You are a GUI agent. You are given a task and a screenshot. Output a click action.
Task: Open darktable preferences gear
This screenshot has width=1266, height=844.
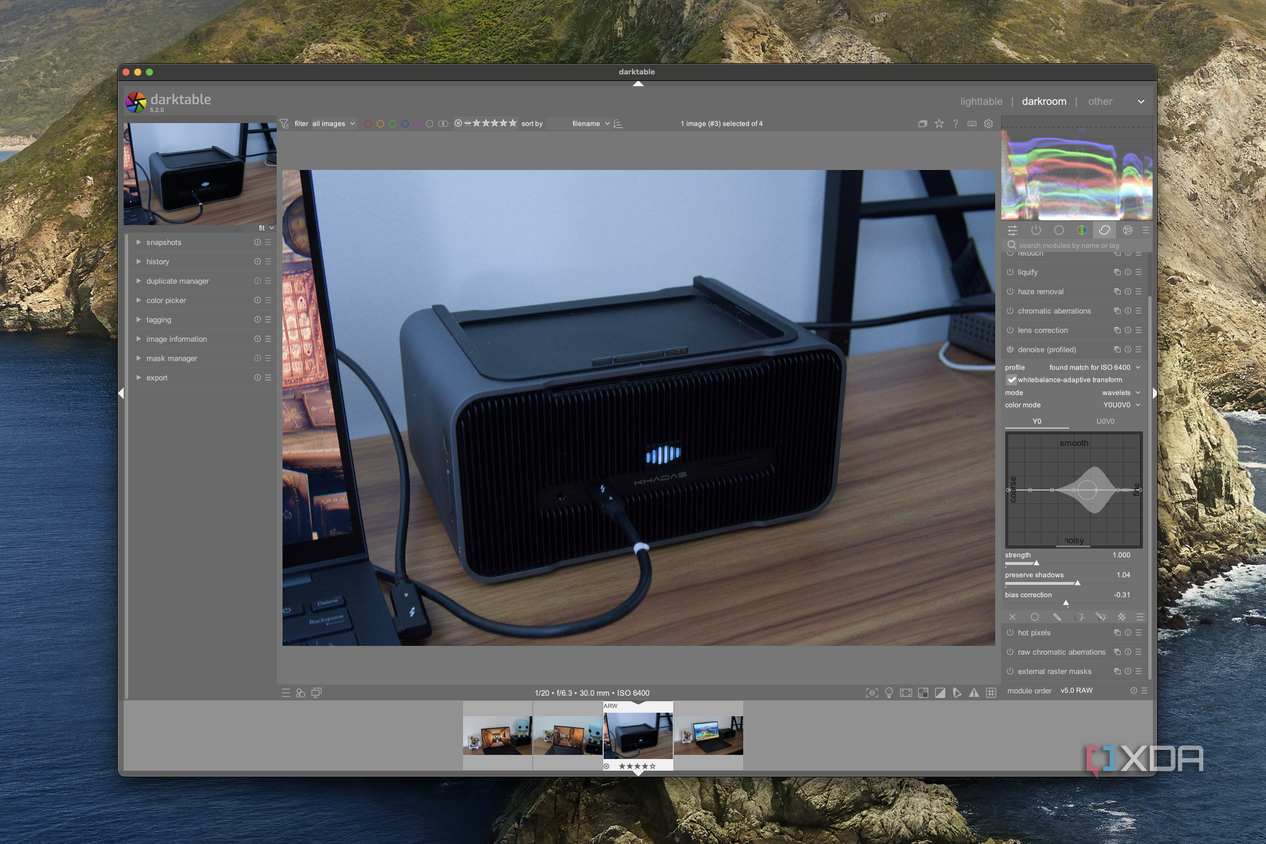(x=989, y=124)
